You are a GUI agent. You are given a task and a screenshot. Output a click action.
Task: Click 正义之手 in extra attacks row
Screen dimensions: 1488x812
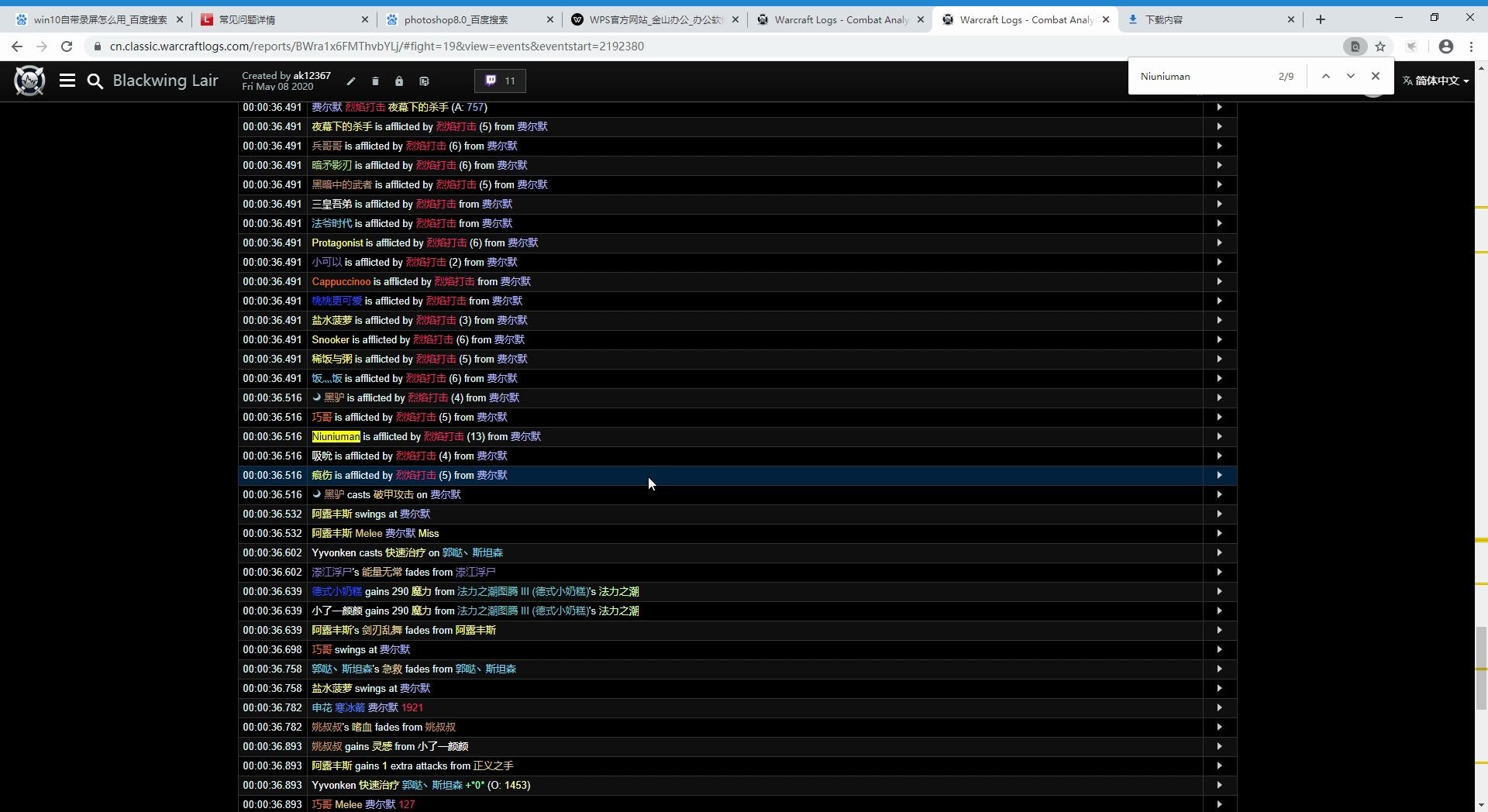tap(493, 766)
